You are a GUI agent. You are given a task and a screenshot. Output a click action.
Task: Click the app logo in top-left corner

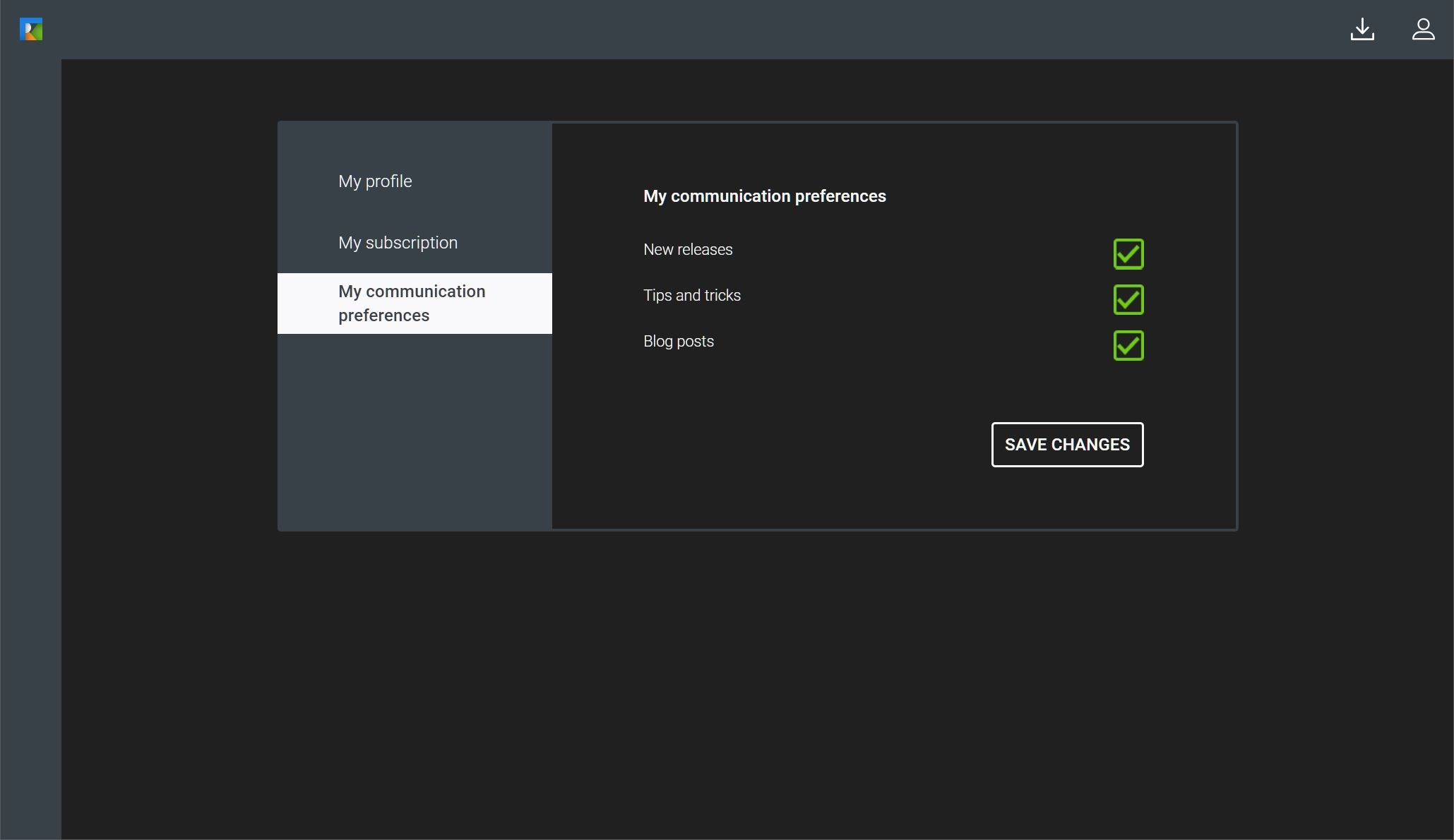click(x=31, y=30)
